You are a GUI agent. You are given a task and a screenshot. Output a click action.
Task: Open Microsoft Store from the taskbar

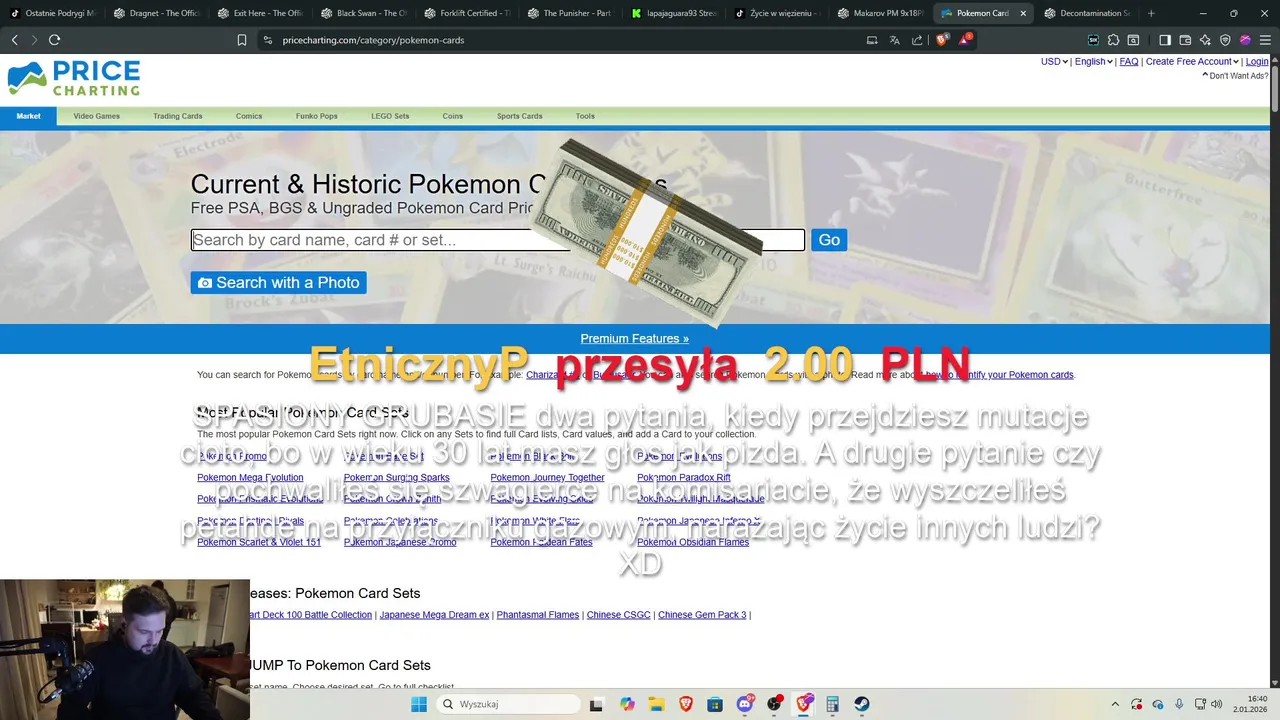(x=715, y=704)
